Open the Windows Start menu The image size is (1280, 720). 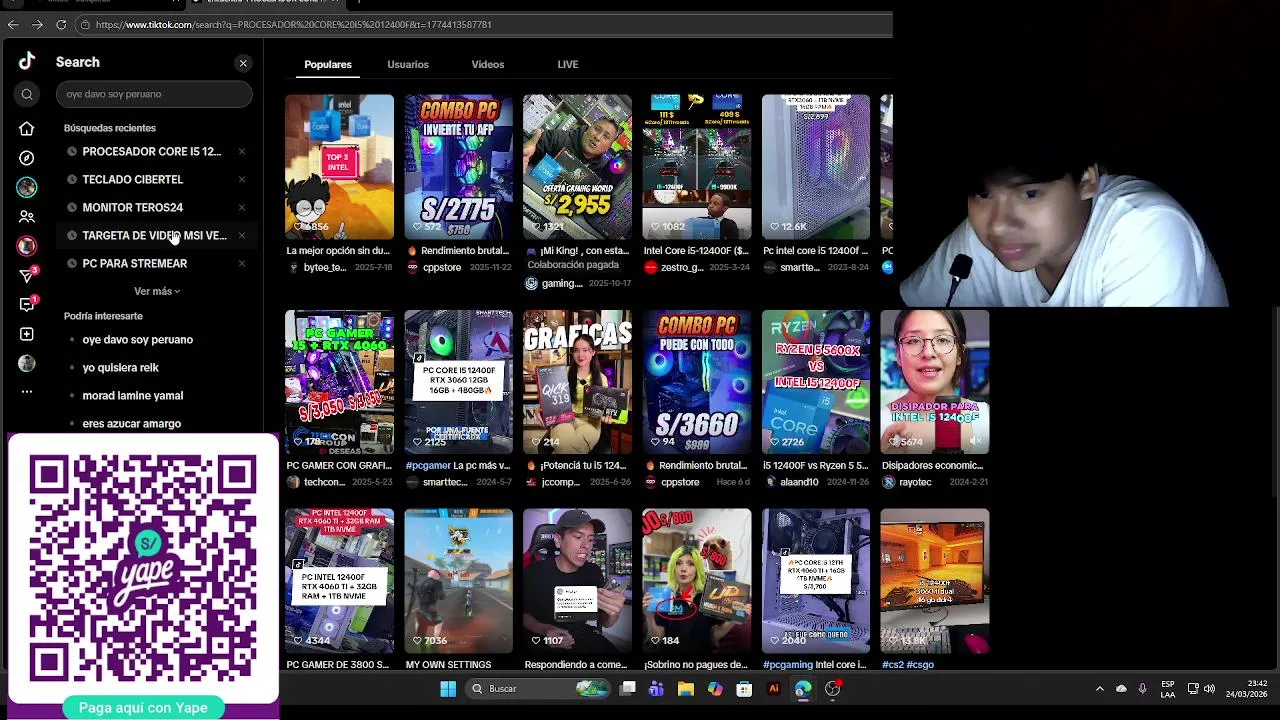pyautogui.click(x=448, y=689)
